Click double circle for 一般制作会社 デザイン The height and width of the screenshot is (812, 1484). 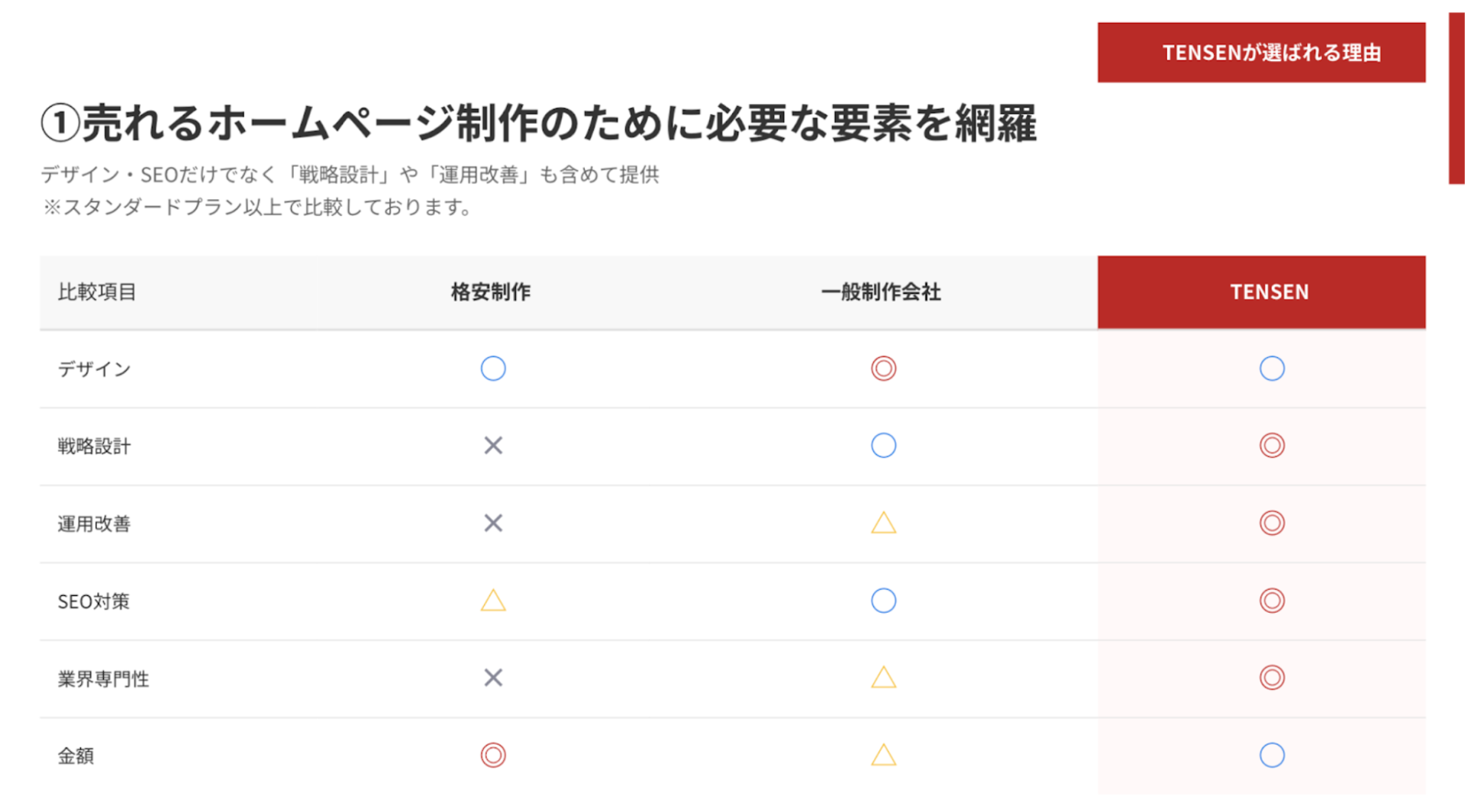point(883,369)
